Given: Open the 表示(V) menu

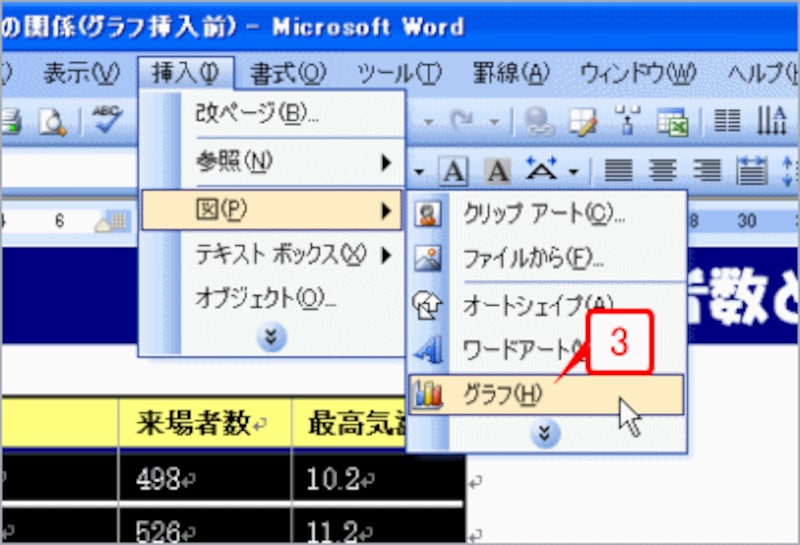Looking at the screenshot, I should point(81,73).
